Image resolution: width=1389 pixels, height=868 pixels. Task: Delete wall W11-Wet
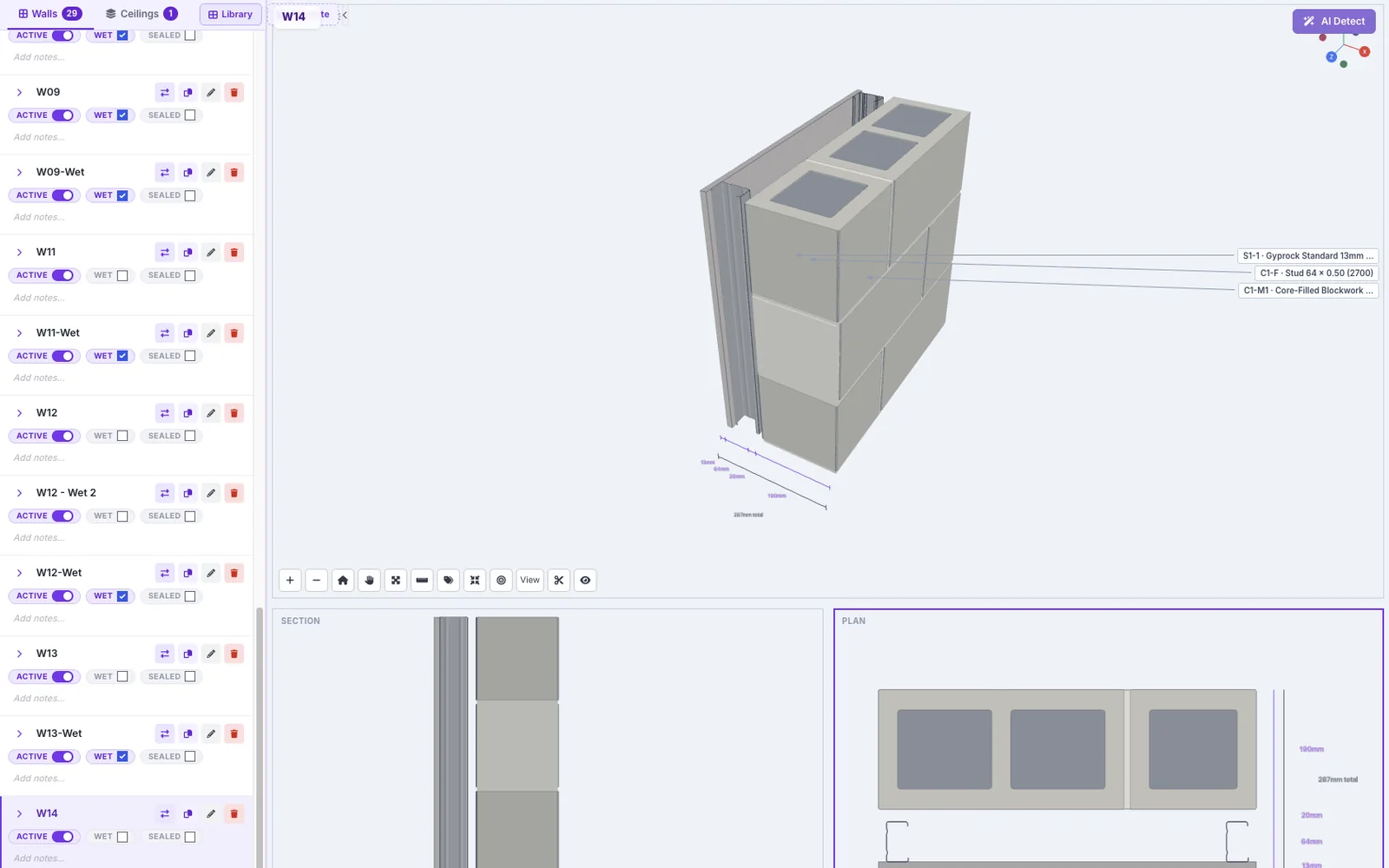click(x=234, y=332)
